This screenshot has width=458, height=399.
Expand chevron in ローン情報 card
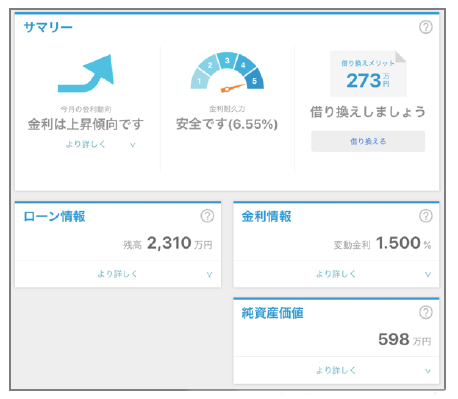click(209, 274)
